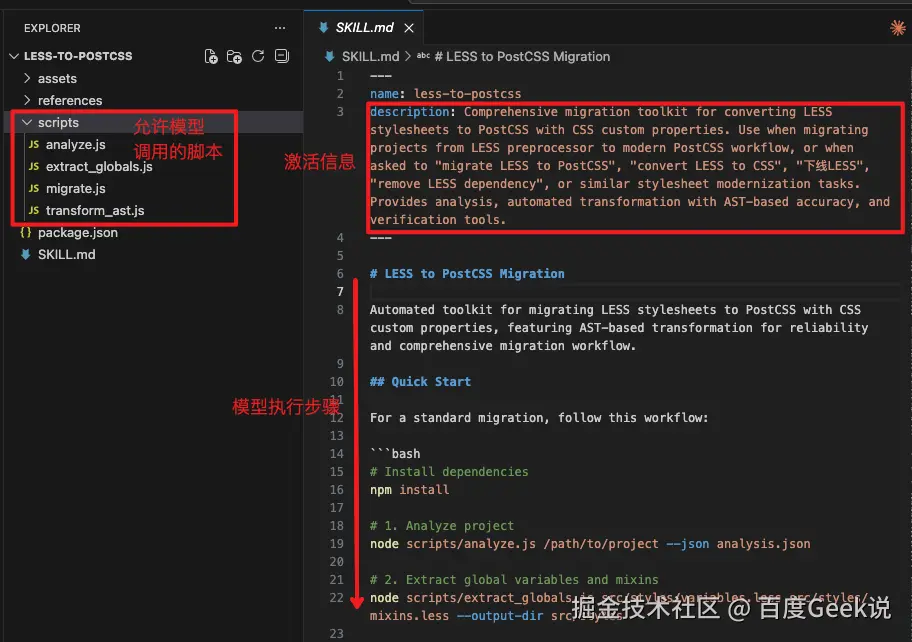912x642 pixels.
Task: Expand the assets folder chevron
Action: (x=27, y=78)
